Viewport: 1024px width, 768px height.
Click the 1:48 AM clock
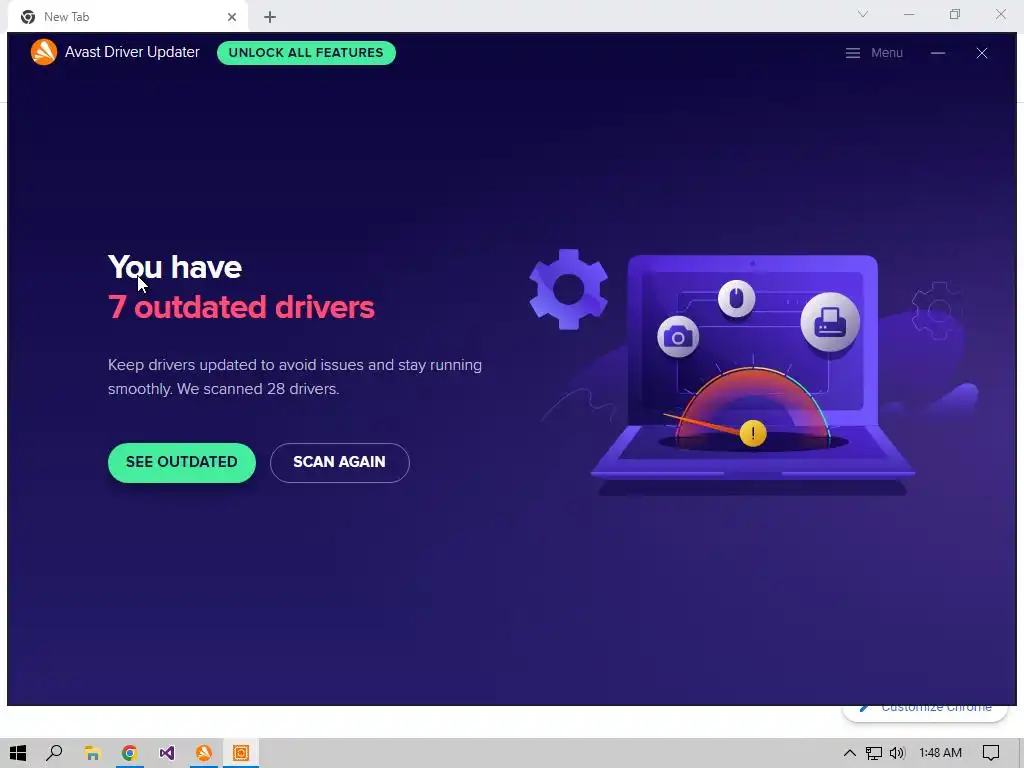coord(940,753)
